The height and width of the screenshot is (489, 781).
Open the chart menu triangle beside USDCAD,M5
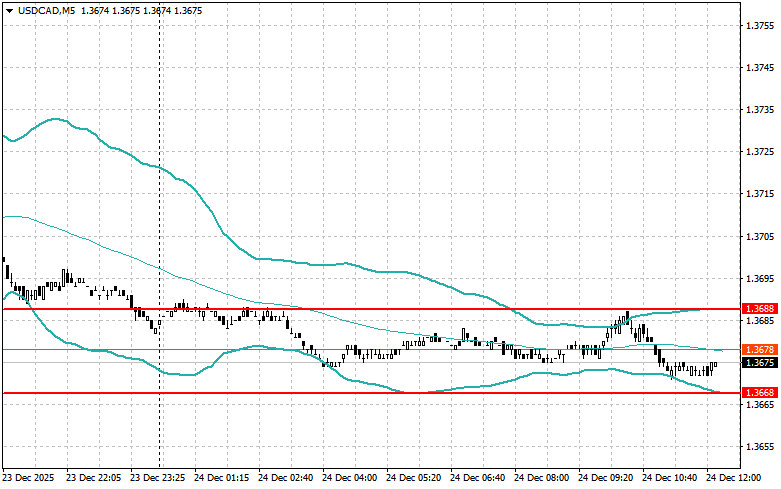pyautogui.click(x=9, y=10)
